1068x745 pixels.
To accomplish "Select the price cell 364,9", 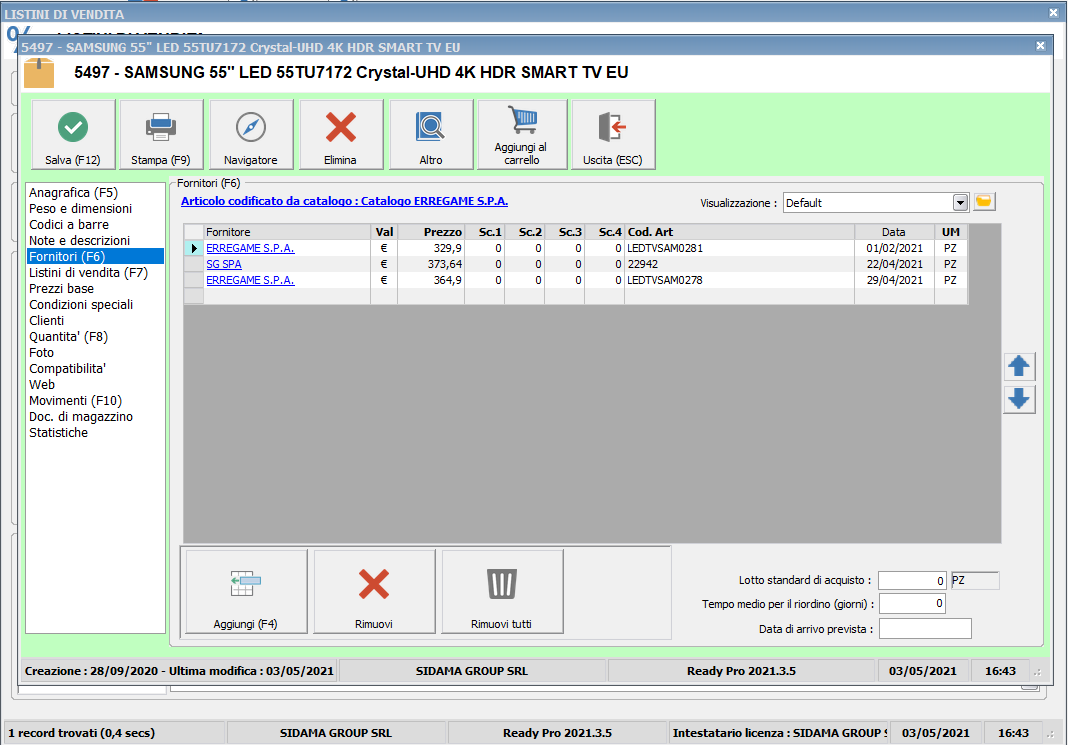I will pyautogui.click(x=431, y=280).
